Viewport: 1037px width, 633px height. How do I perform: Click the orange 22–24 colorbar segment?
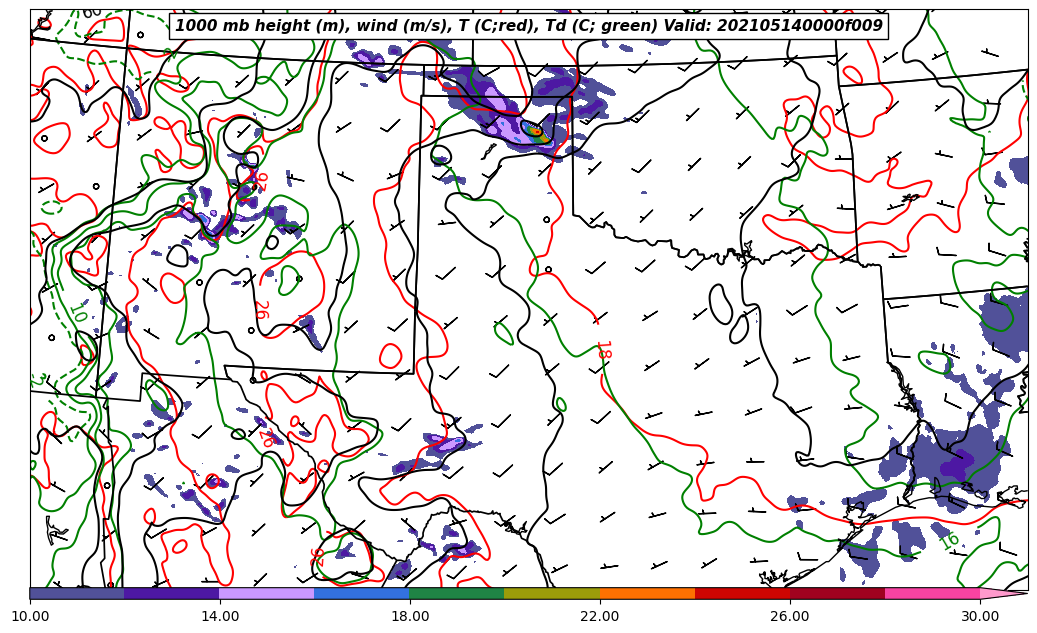click(x=647, y=593)
